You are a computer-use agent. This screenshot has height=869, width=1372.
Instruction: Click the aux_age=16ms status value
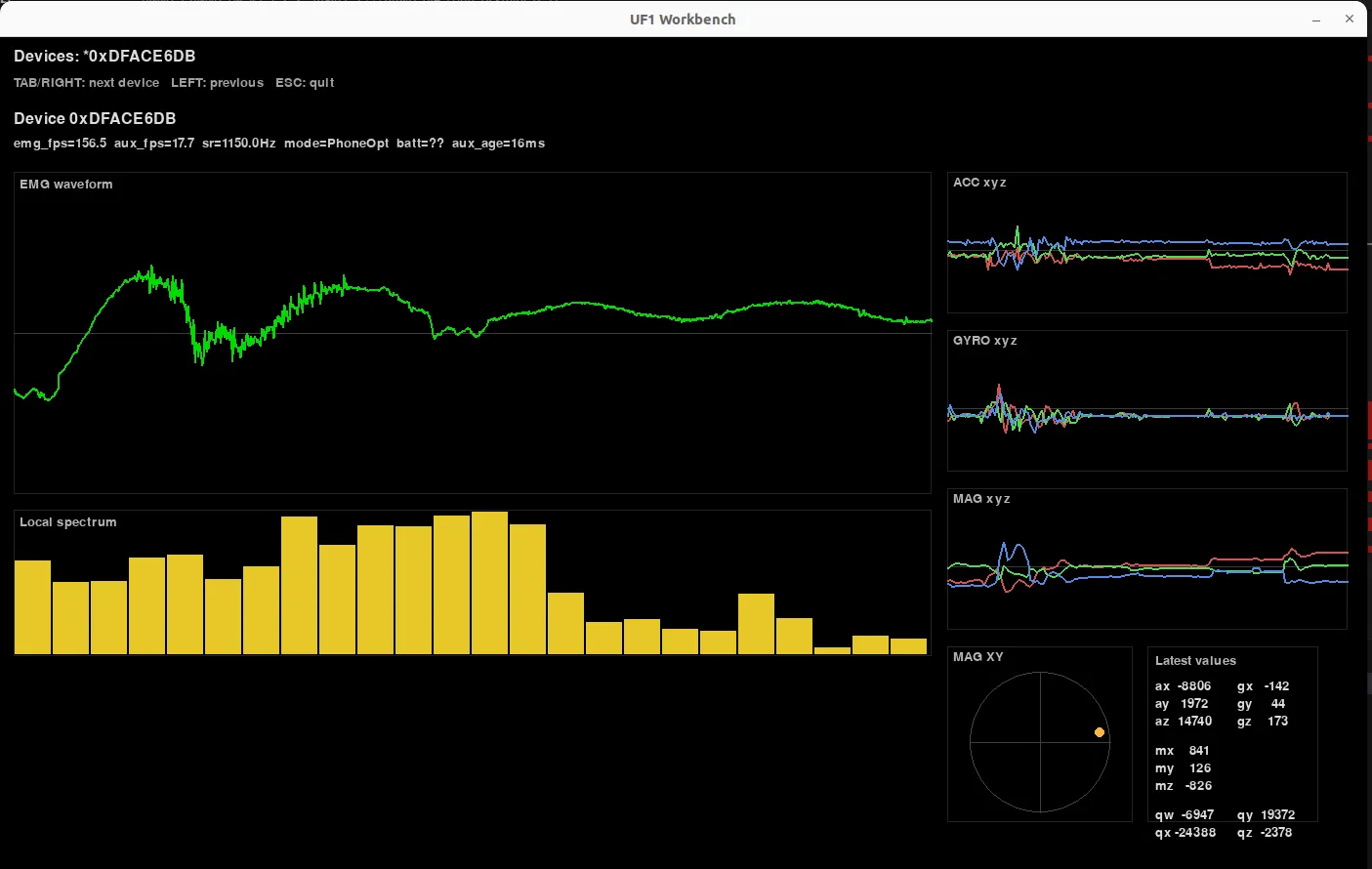pos(501,143)
